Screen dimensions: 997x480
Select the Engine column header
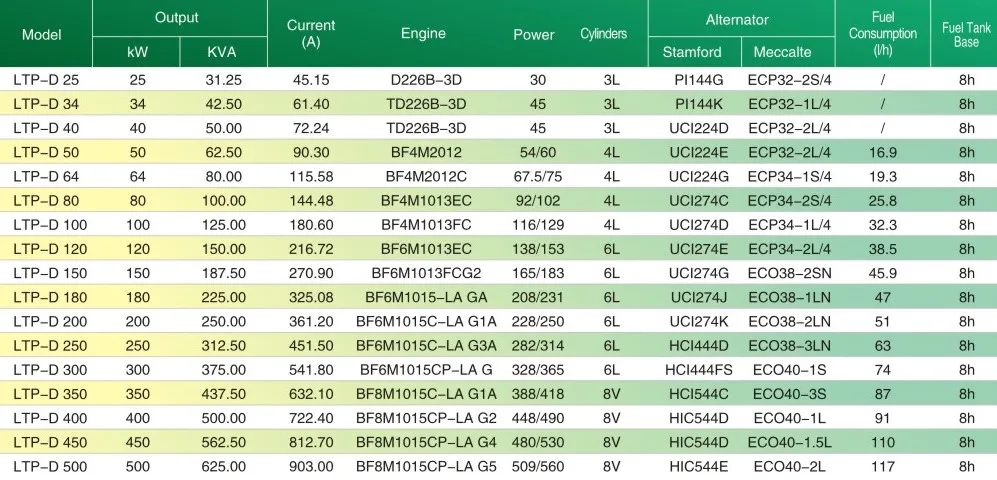[x=423, y=34]
